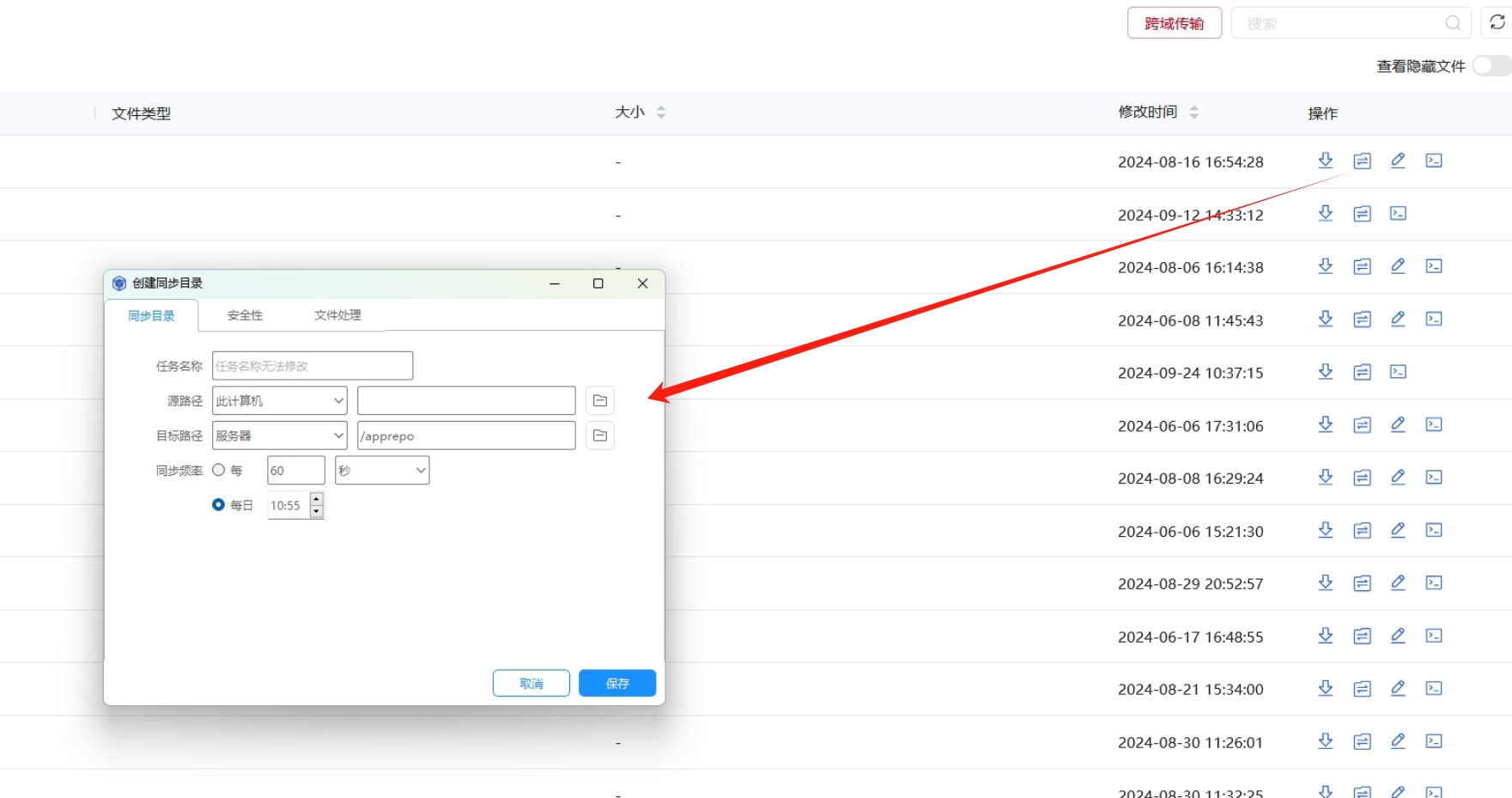Open terminal for the 2024-08-21 15:34:00 row

tap(1434, 688)
